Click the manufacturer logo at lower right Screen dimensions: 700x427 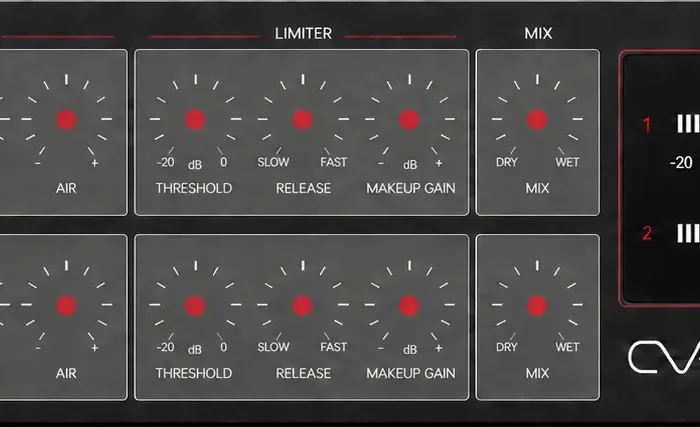point(664,357)
